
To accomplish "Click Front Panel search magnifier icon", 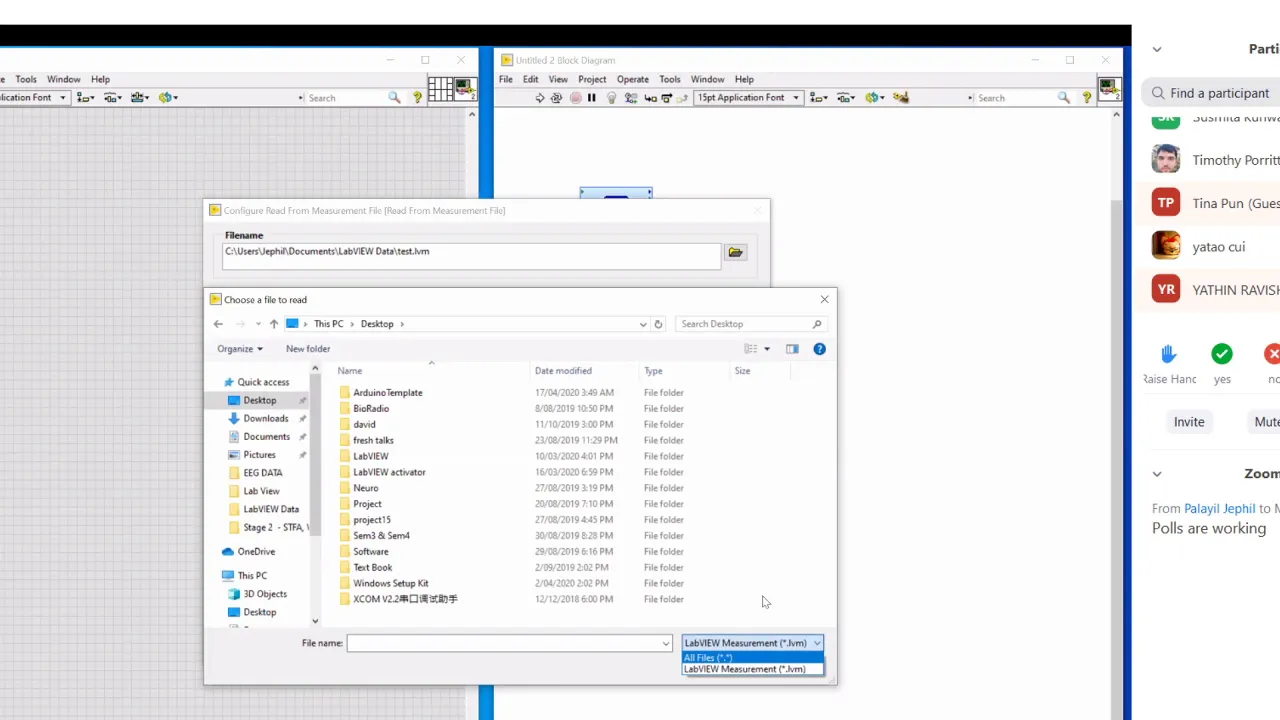I will pyautogui.click(x=394, y=98).
